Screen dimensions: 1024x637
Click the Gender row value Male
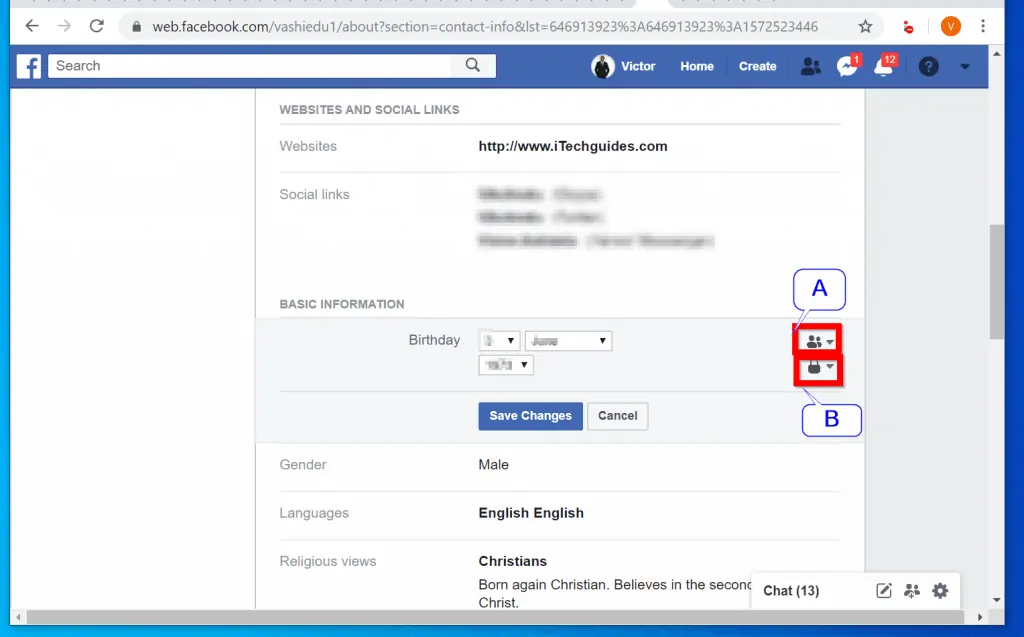[493, 465]
